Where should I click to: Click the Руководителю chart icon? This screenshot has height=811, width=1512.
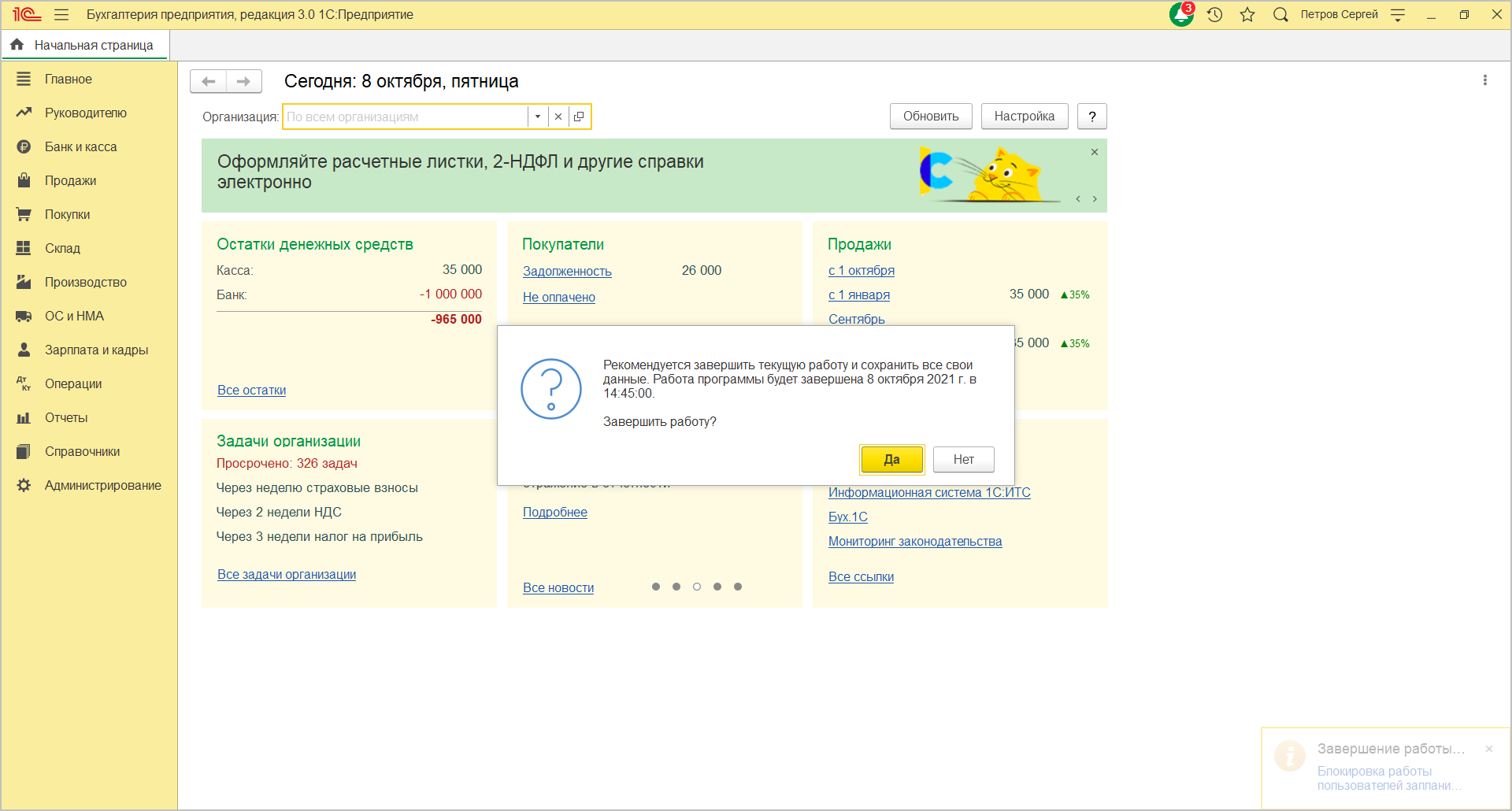click(x=24, y=113)
